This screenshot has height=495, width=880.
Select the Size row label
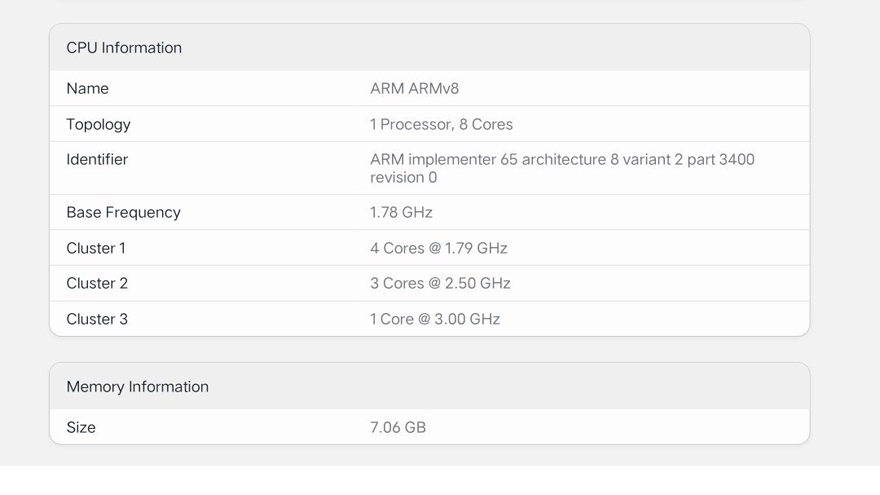(81, 428)
